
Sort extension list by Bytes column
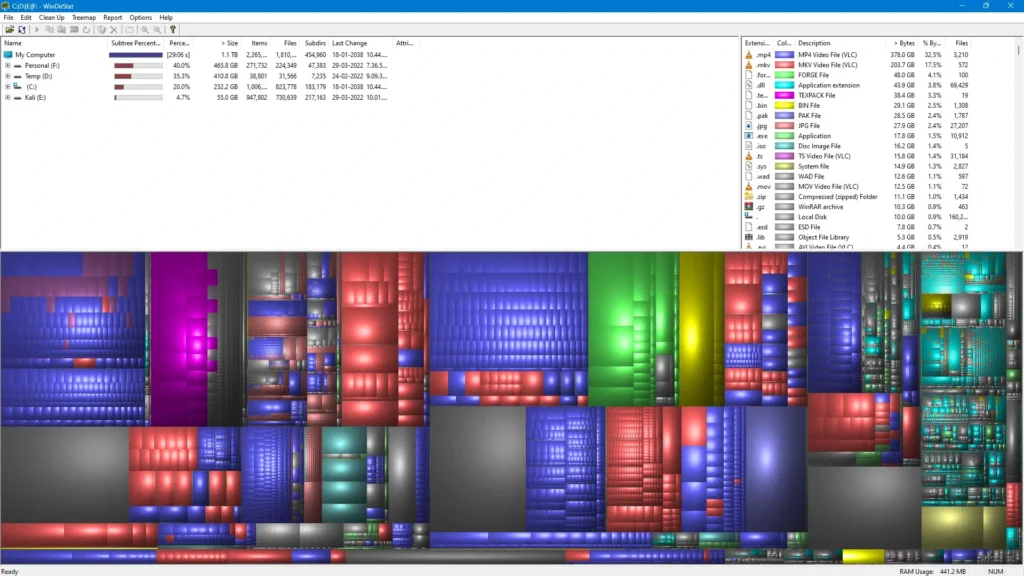(903, 43)
